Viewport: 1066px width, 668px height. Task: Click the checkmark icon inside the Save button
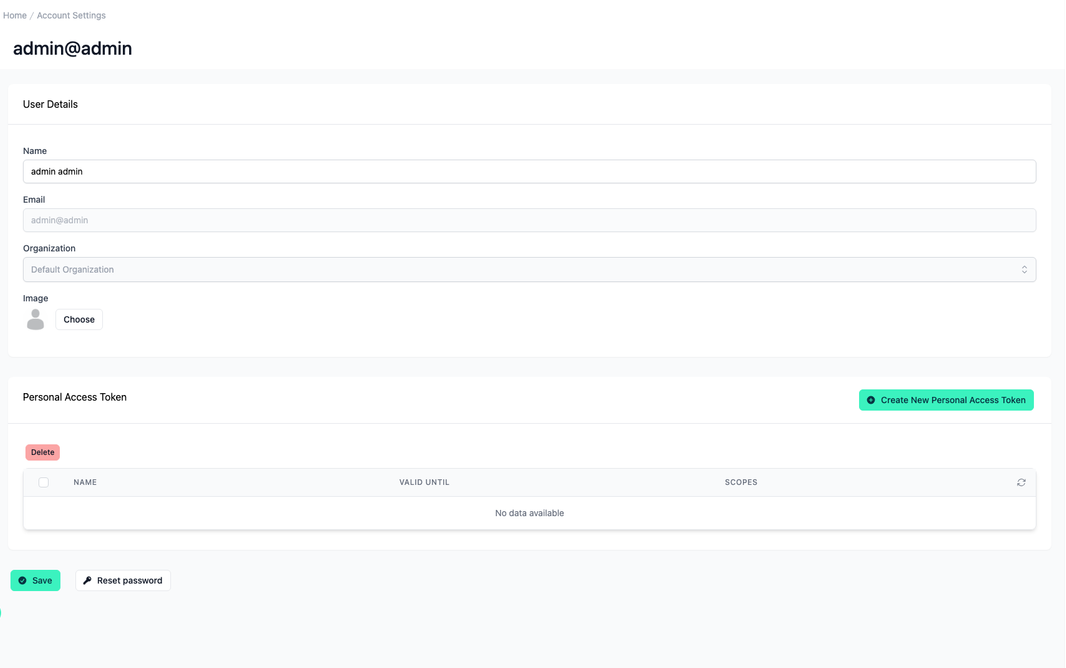[x=22, y=580]
